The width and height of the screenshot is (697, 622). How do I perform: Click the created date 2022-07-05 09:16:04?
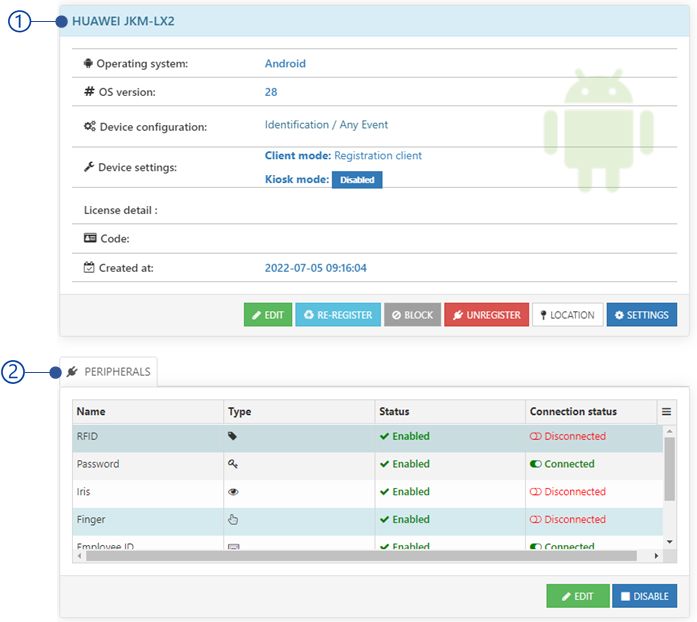(x=316, y=268)
